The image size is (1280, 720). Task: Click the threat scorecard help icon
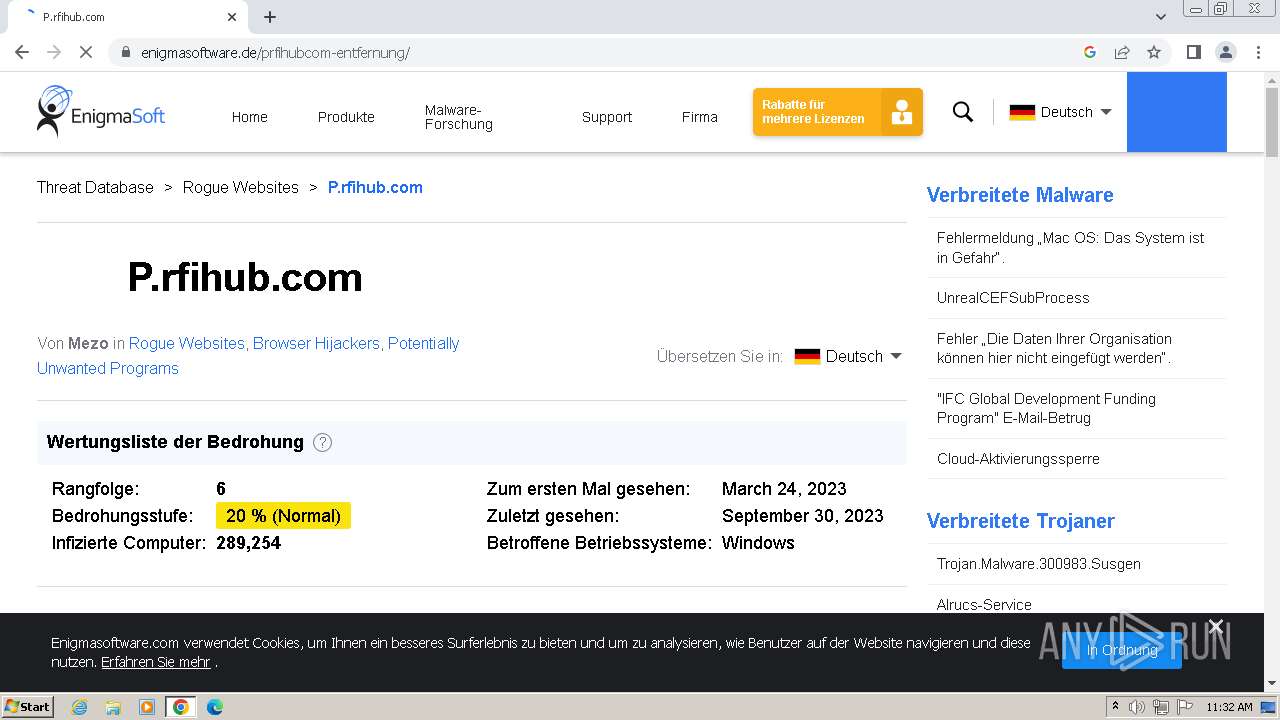point(322,442)
